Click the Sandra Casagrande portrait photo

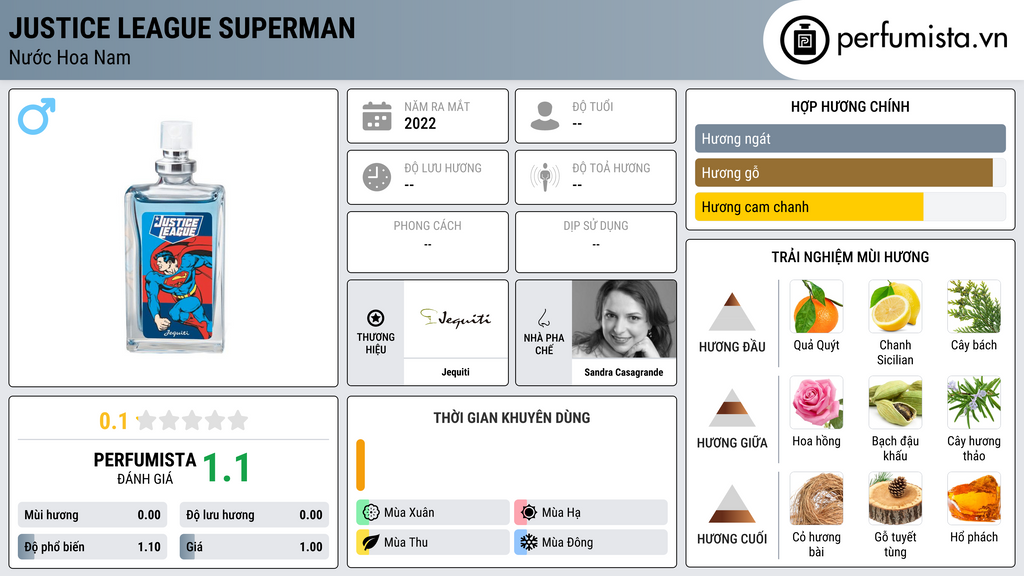pyautogui.click(x=624, y=319)
